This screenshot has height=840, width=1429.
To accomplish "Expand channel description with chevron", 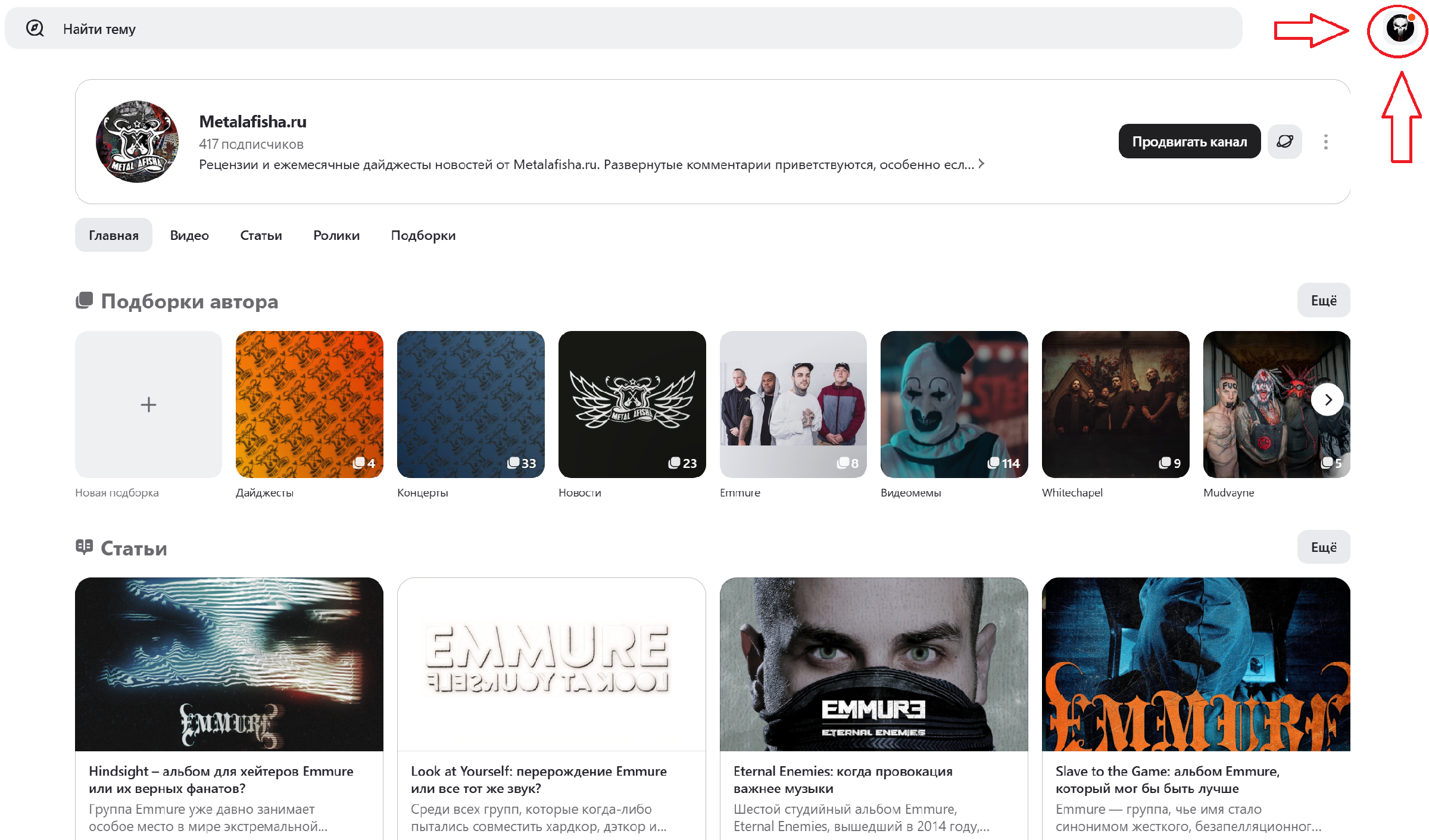I will coord(981,164).
